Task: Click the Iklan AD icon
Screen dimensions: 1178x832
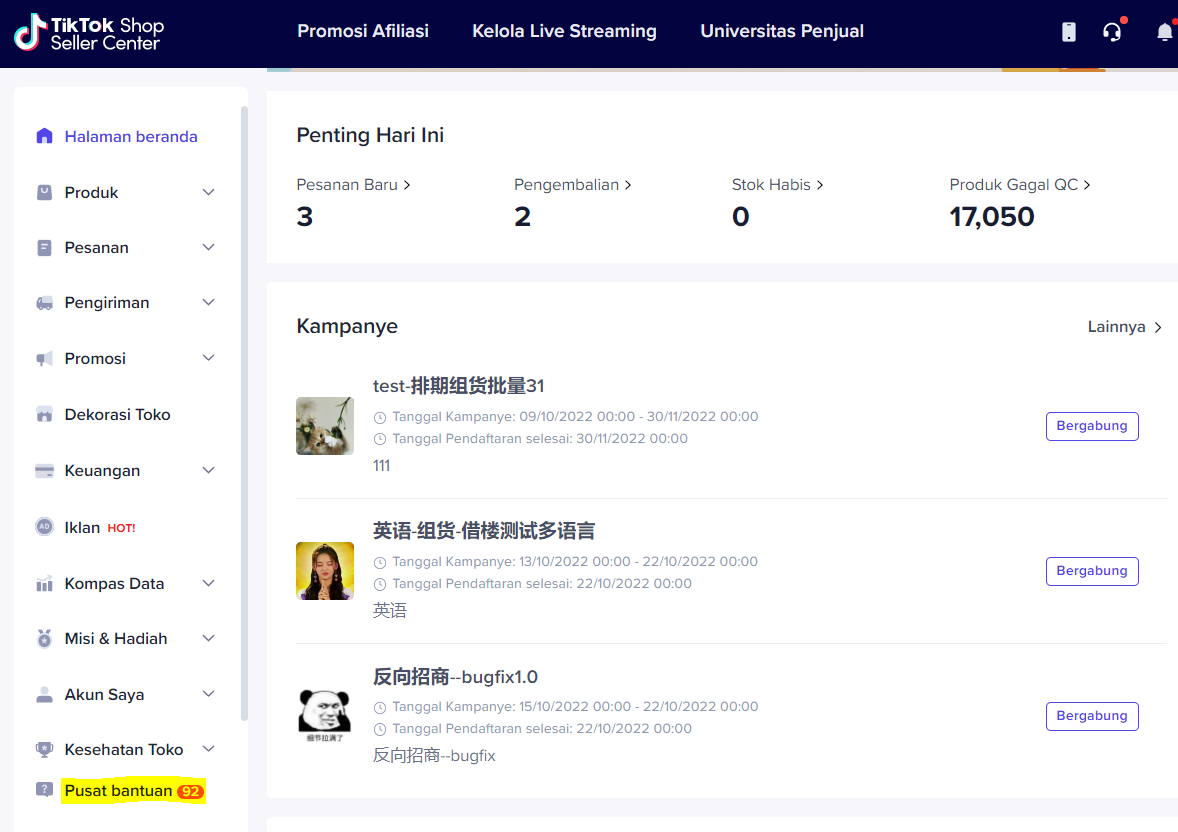Action: click(x=44, y=527)
